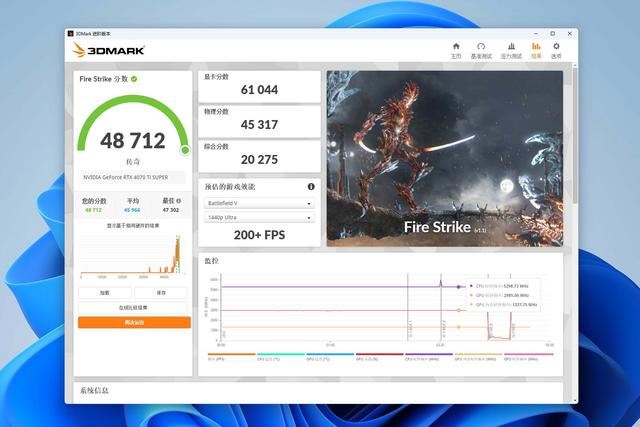Open the Options (选项) gear icon
640x427 pixels.
point(557,49)
